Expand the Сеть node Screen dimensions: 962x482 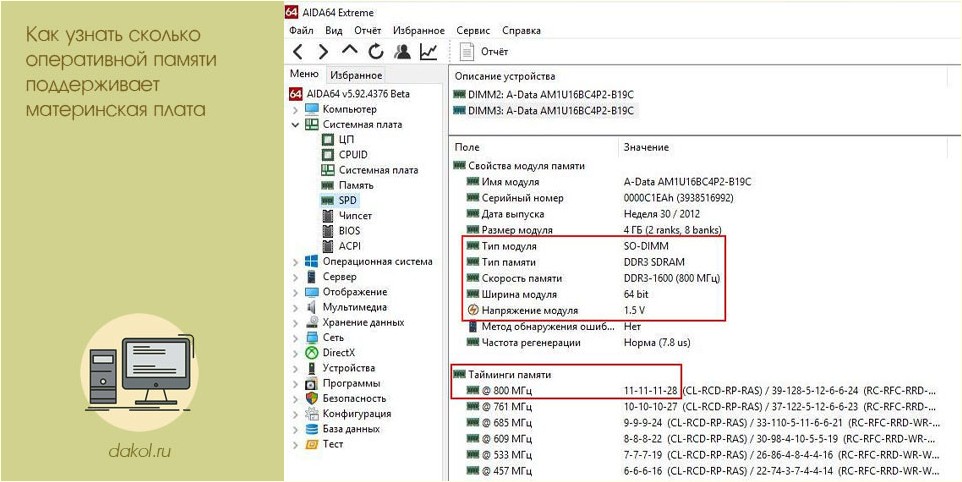click(296, 338)
